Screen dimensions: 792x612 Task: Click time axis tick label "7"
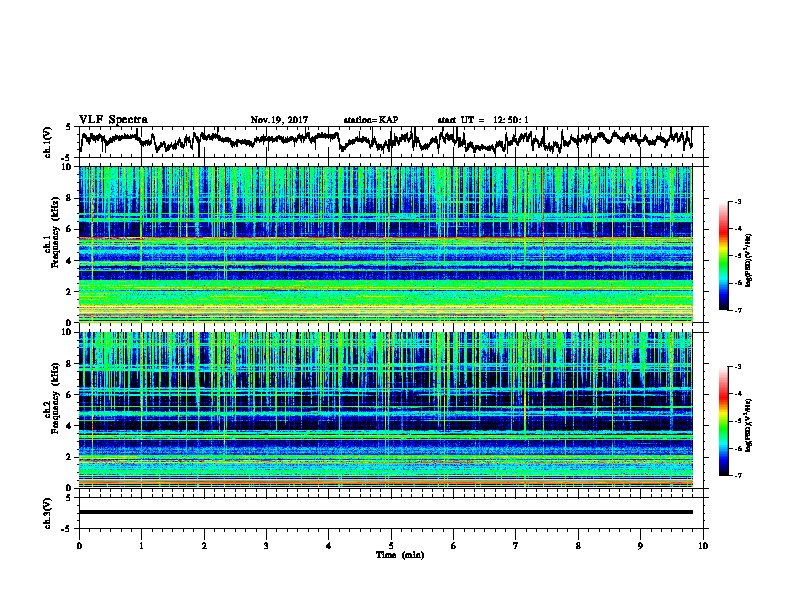tap(516, 546)
